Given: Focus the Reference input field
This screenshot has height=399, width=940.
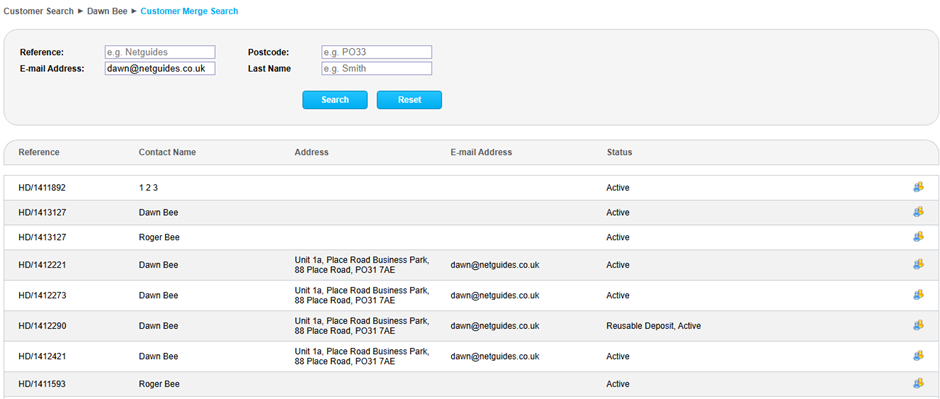Looking at the screenshot, I should [159, 52].
